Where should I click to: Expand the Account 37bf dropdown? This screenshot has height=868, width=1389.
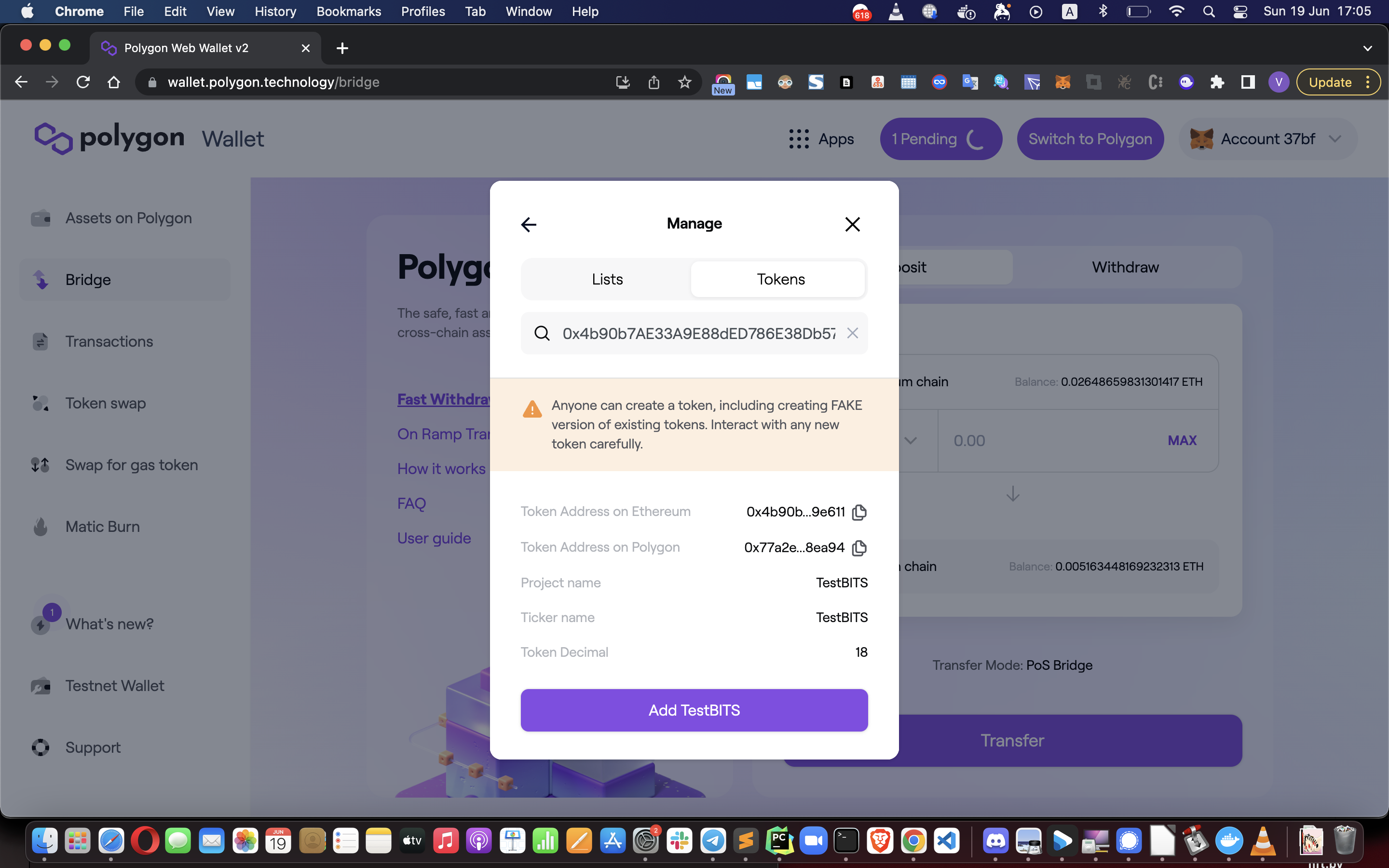tap(1335, 139)
